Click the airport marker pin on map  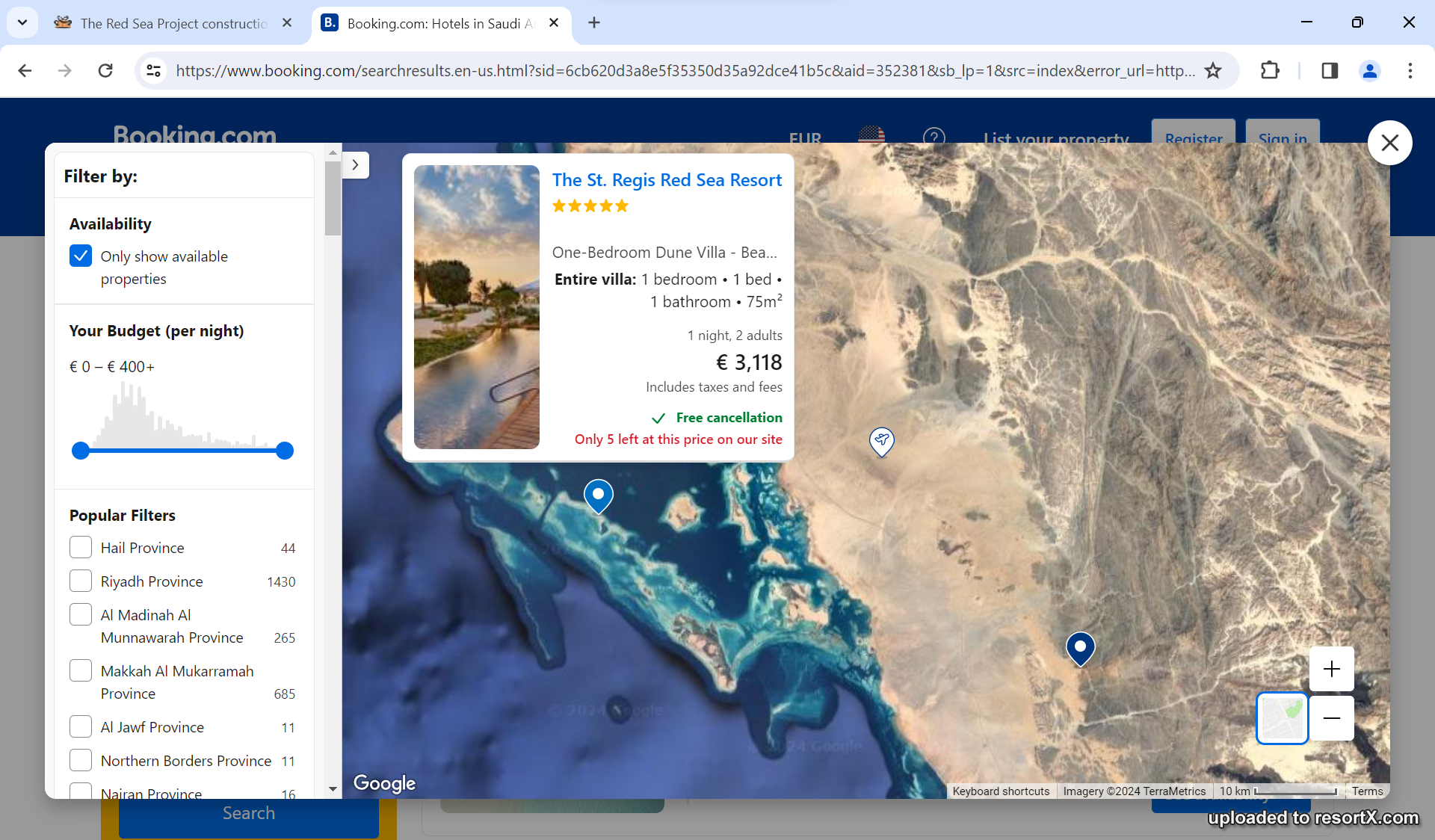click(x=882, y=441)
